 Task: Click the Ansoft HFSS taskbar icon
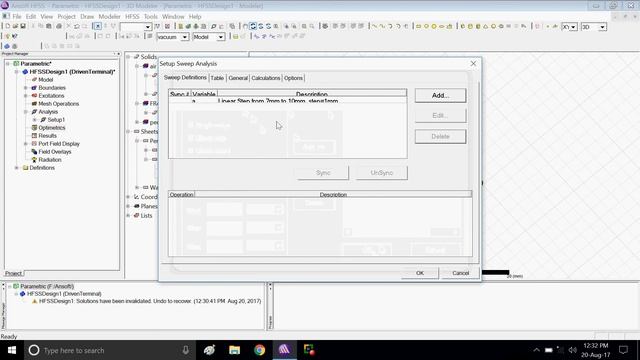(x=284, y=350)
